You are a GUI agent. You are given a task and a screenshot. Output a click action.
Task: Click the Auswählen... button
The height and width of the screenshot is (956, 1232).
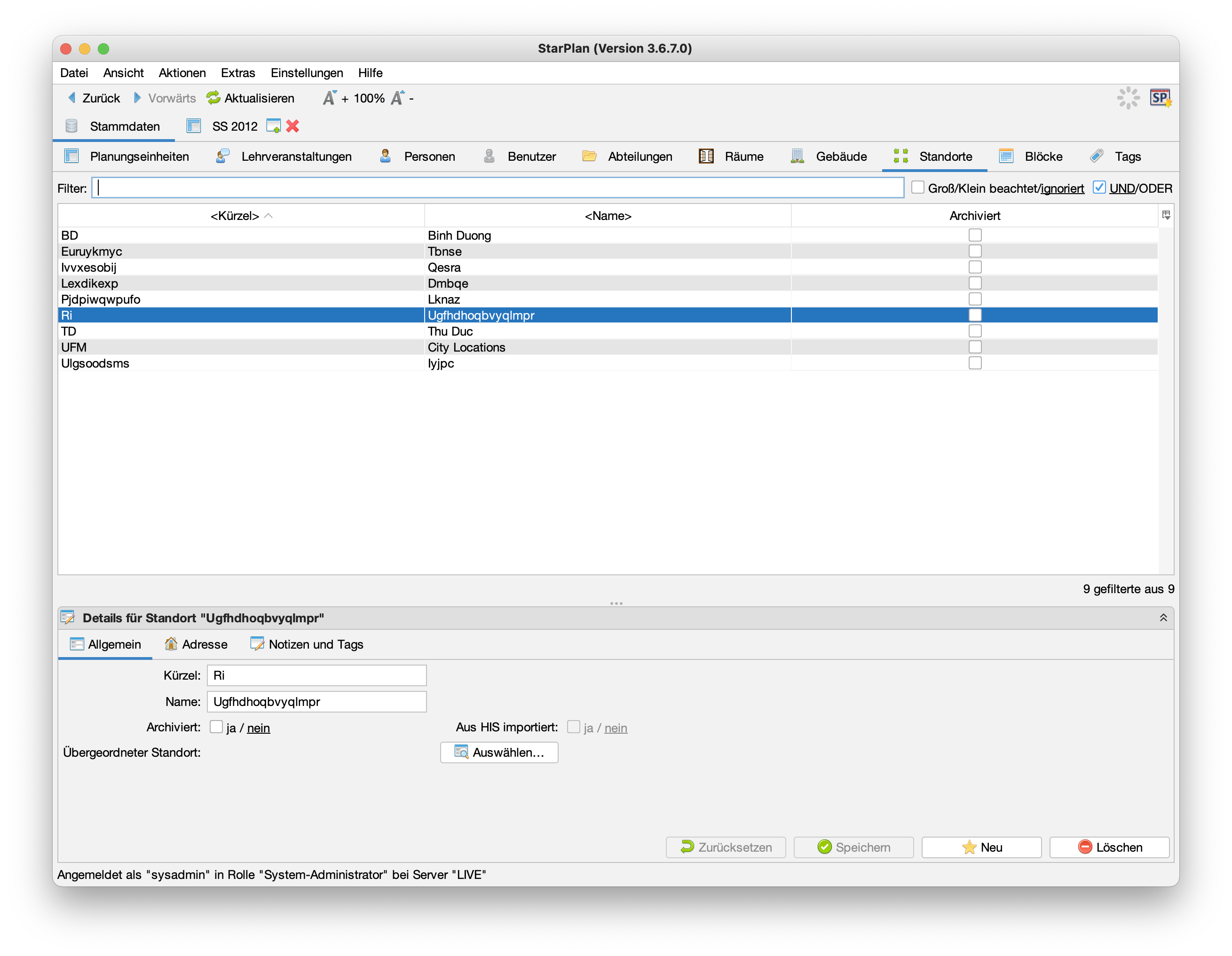pyautogui.click(x=499, y=752)
